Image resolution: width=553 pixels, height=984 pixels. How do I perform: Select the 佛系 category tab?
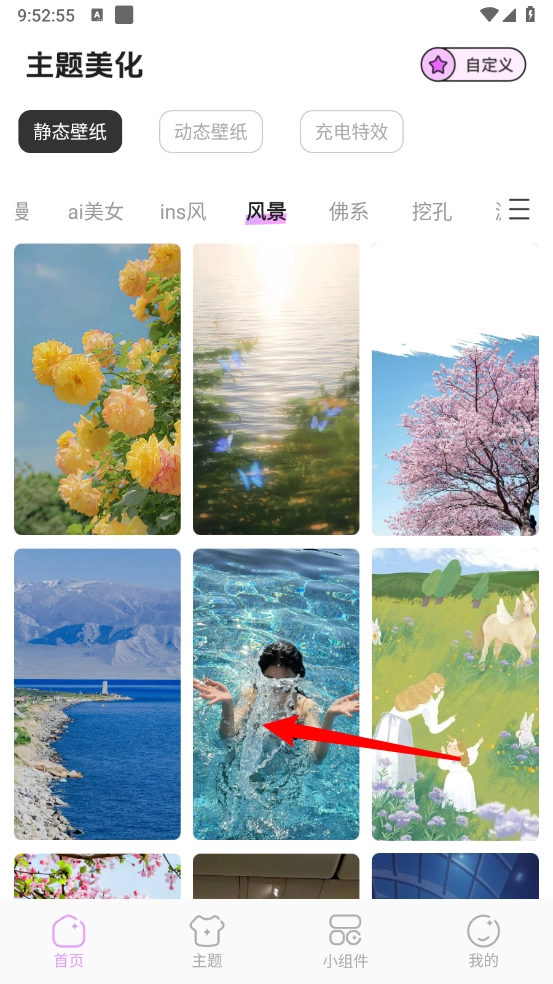(348, 211)
